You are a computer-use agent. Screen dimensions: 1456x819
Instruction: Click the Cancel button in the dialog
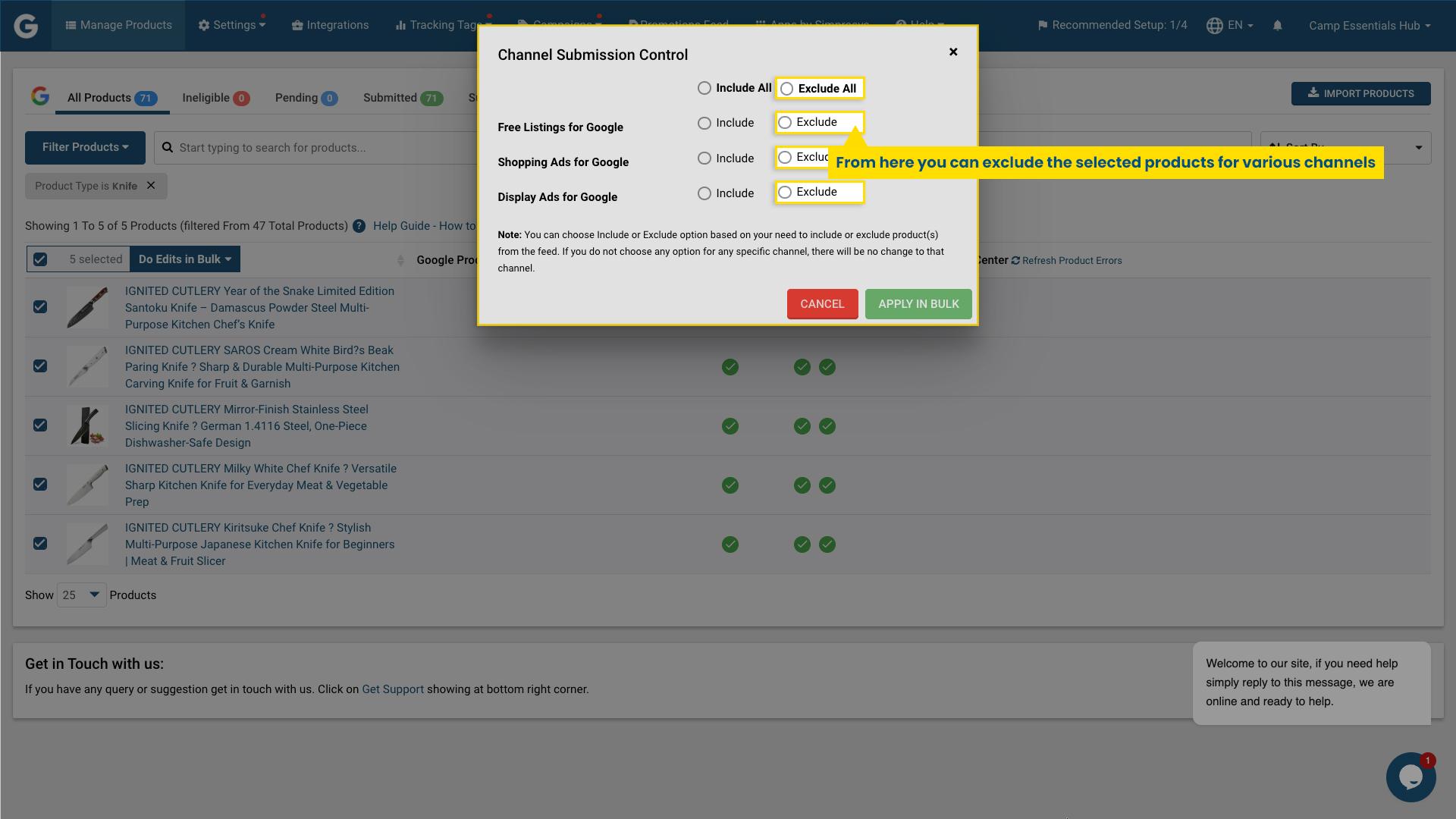pos(822,303)
